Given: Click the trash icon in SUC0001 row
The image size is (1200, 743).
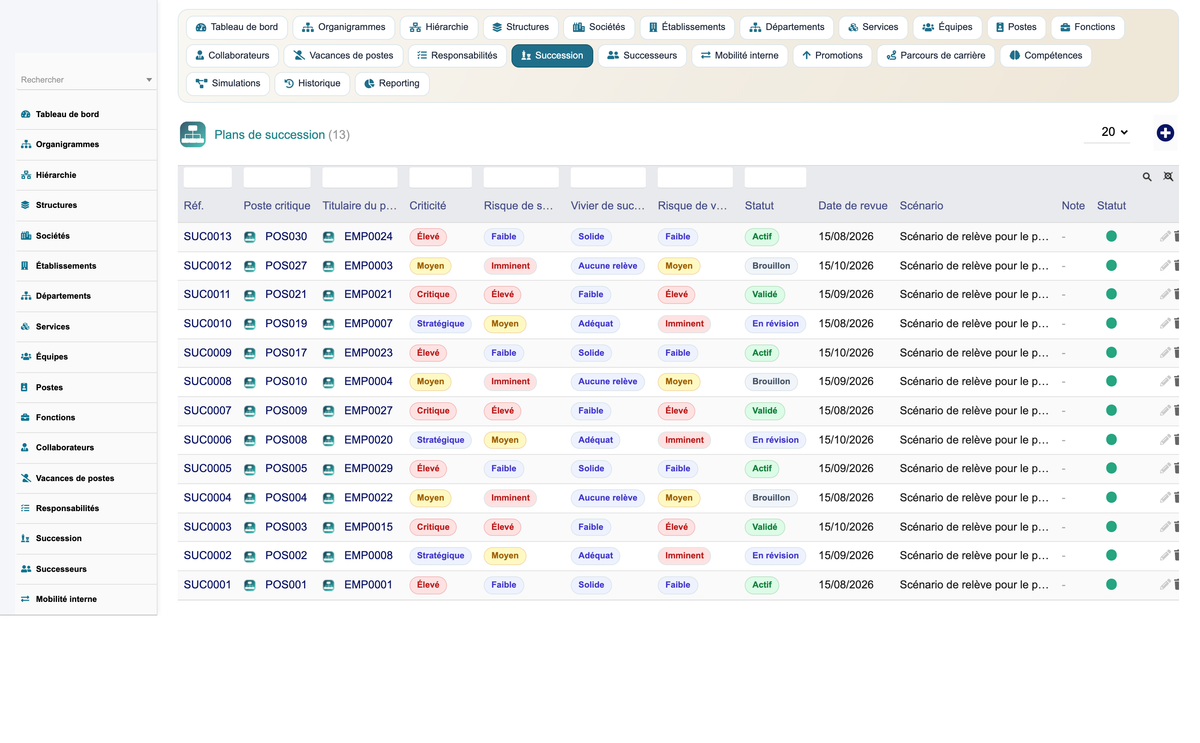Looking at the screenshot, I should 1176,585.
